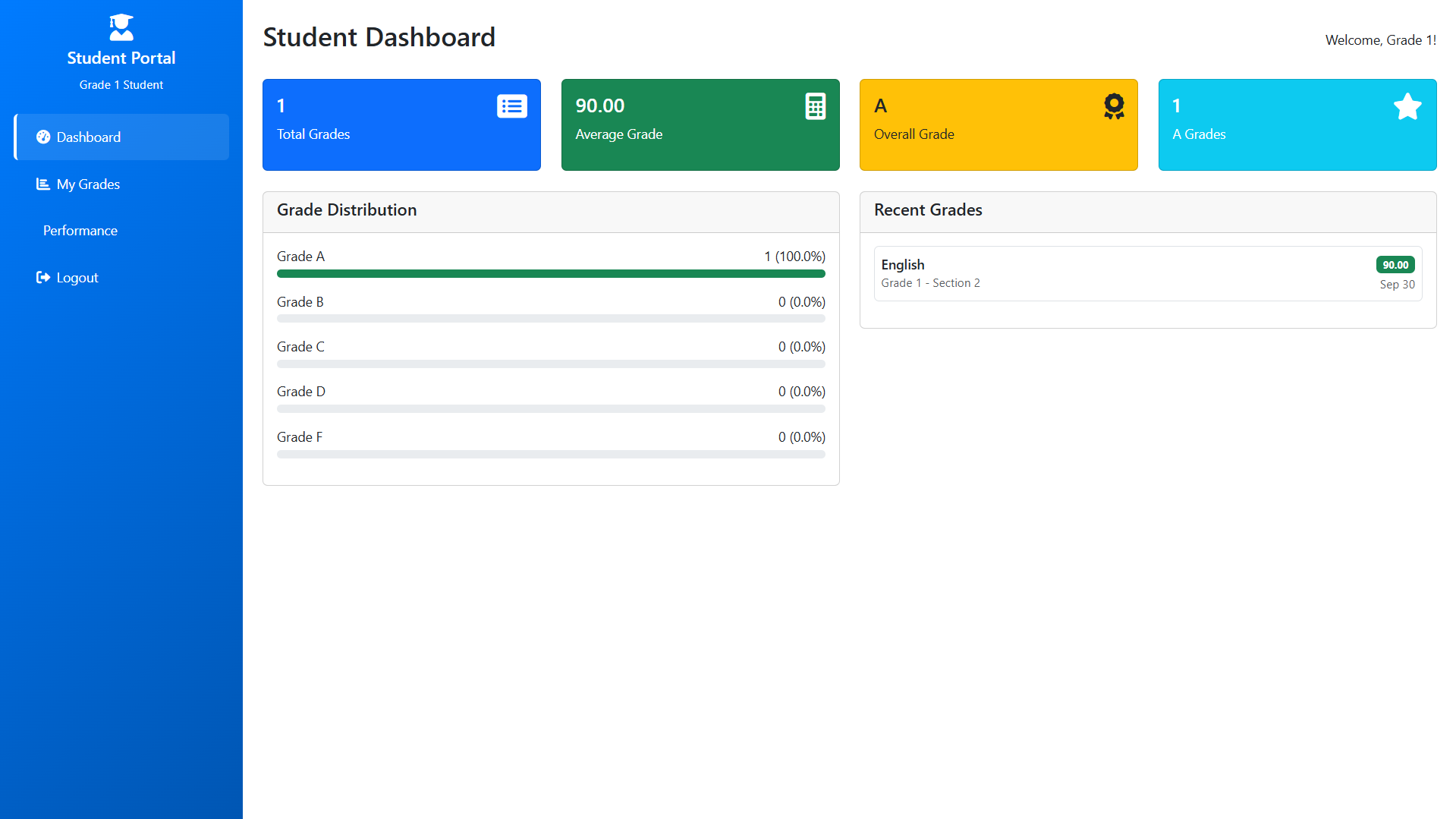
Task: Log out using the Logout link
Action: (x=77, y=278)
